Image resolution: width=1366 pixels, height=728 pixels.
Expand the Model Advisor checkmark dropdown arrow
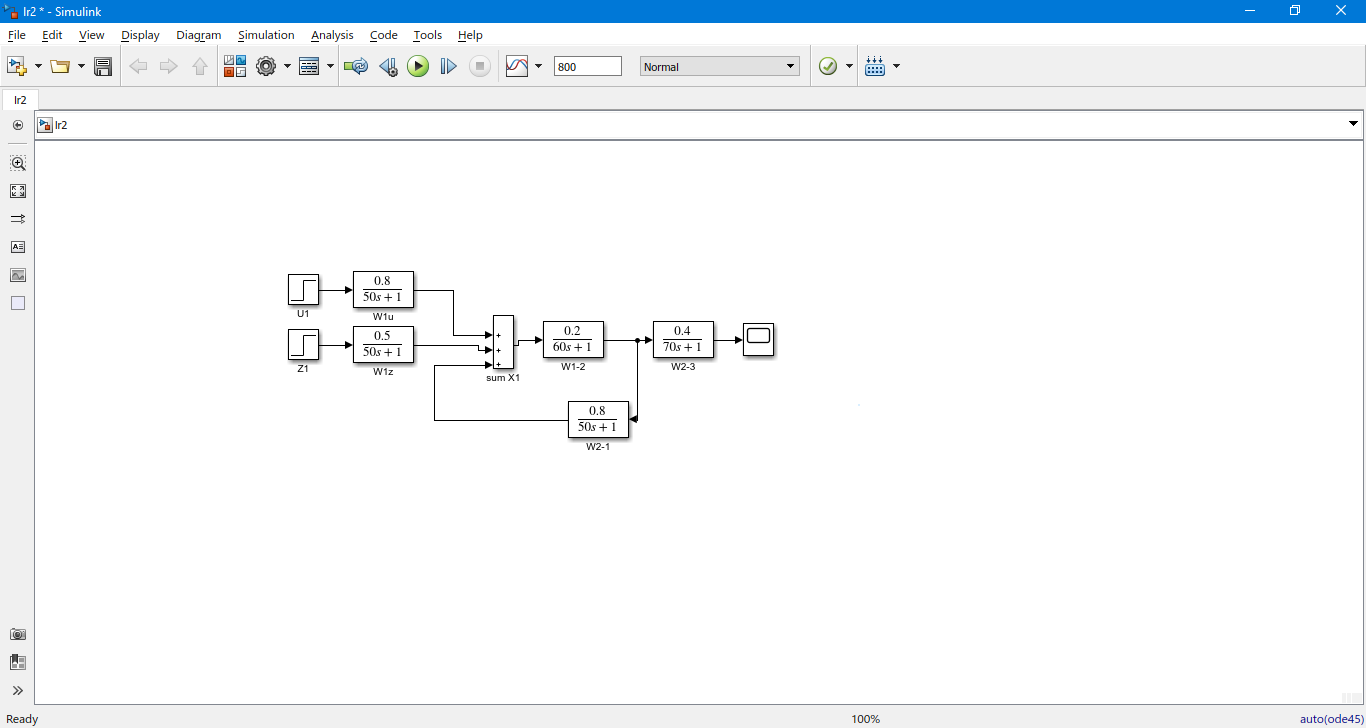click(x=850, y=67)
